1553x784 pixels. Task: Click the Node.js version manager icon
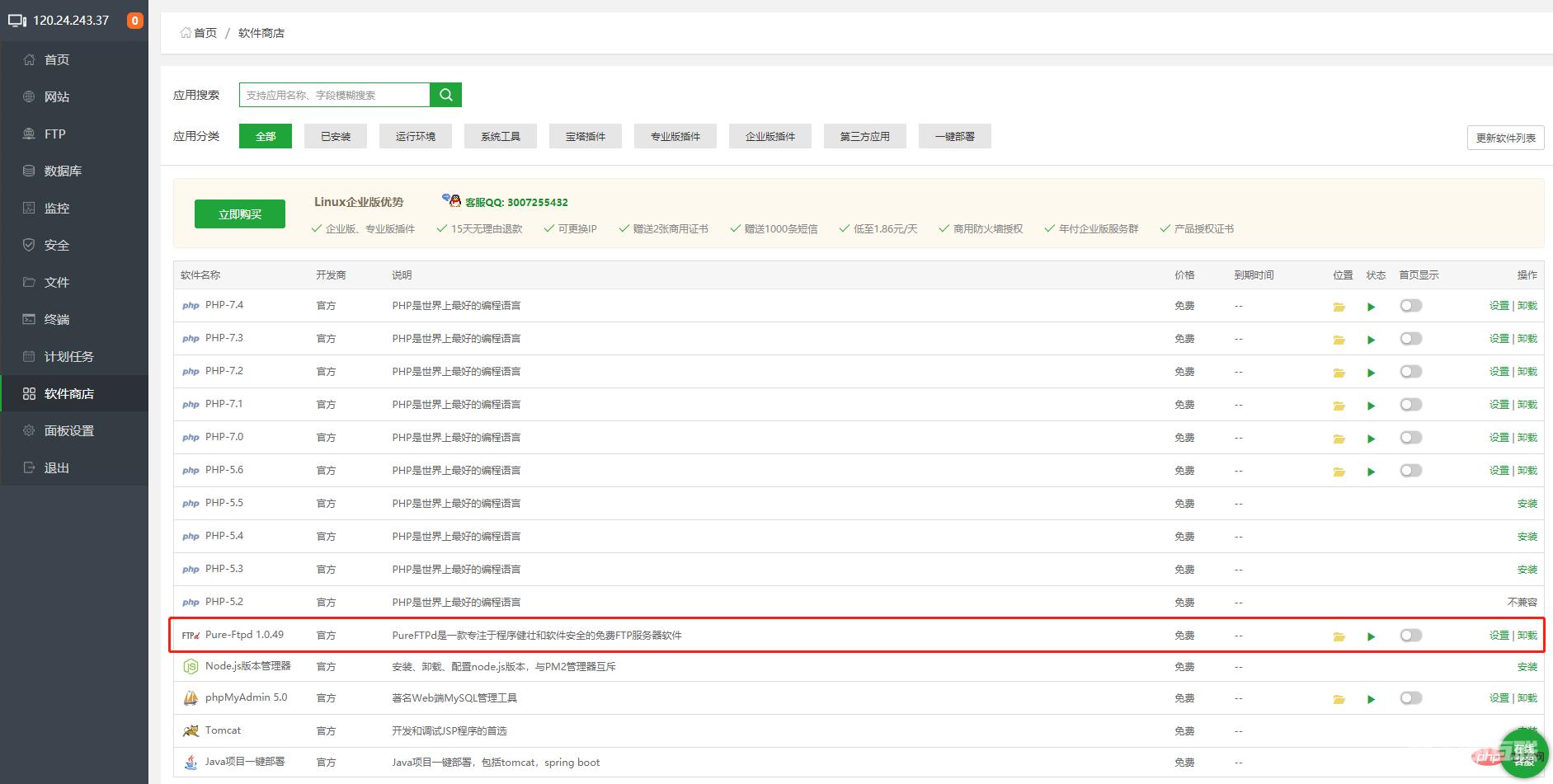tap(191, 667)
